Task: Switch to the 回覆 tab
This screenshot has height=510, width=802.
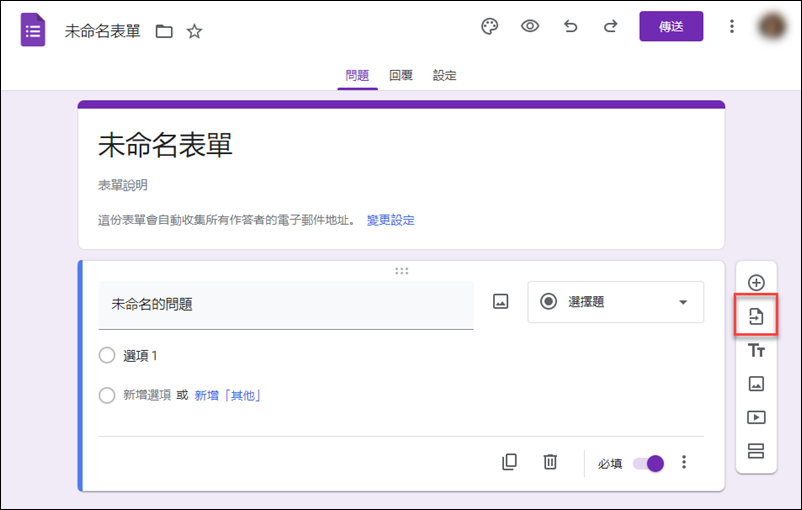Action: tap(401, 76)
